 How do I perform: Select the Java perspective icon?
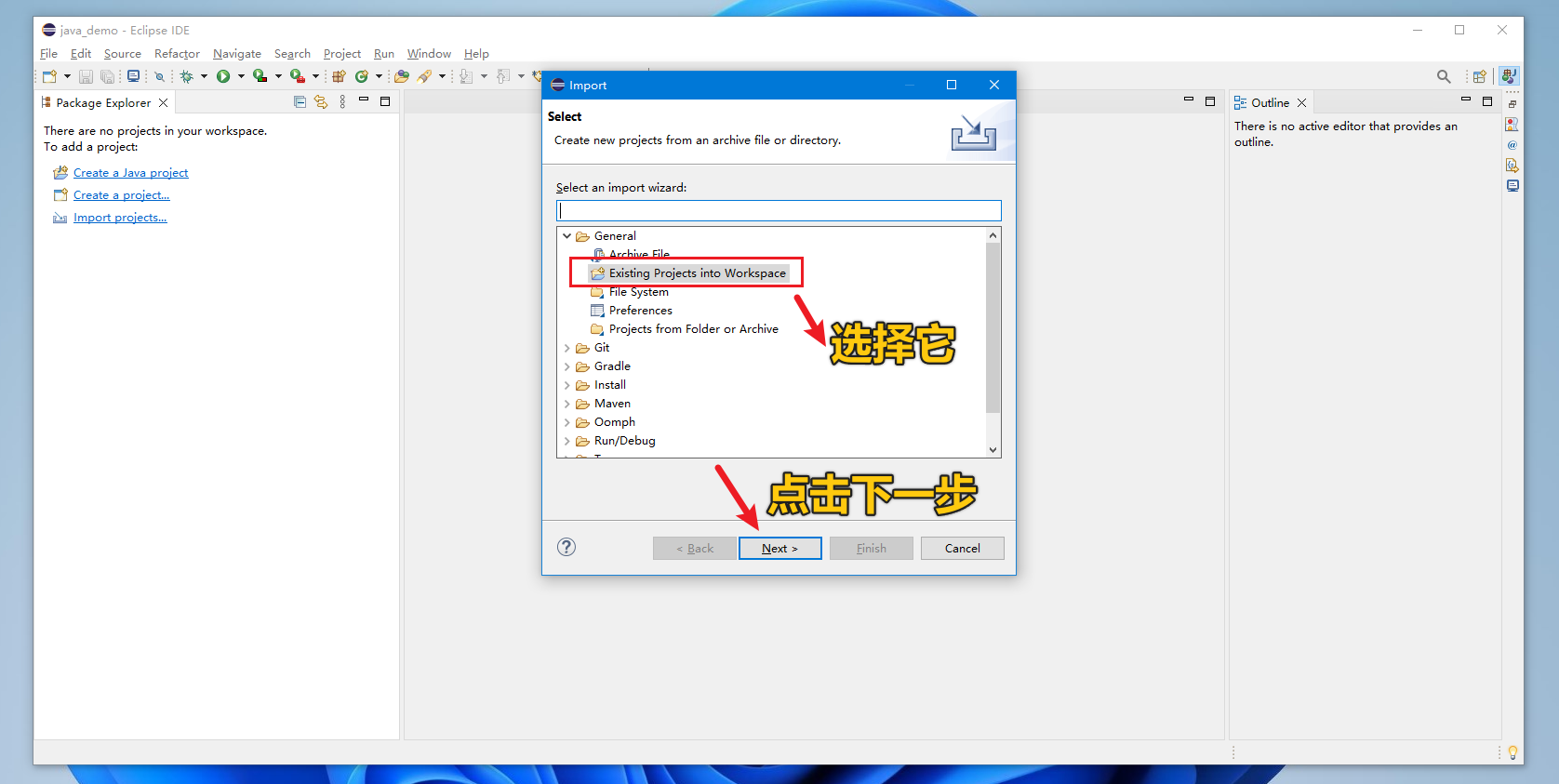point(1509,76)
